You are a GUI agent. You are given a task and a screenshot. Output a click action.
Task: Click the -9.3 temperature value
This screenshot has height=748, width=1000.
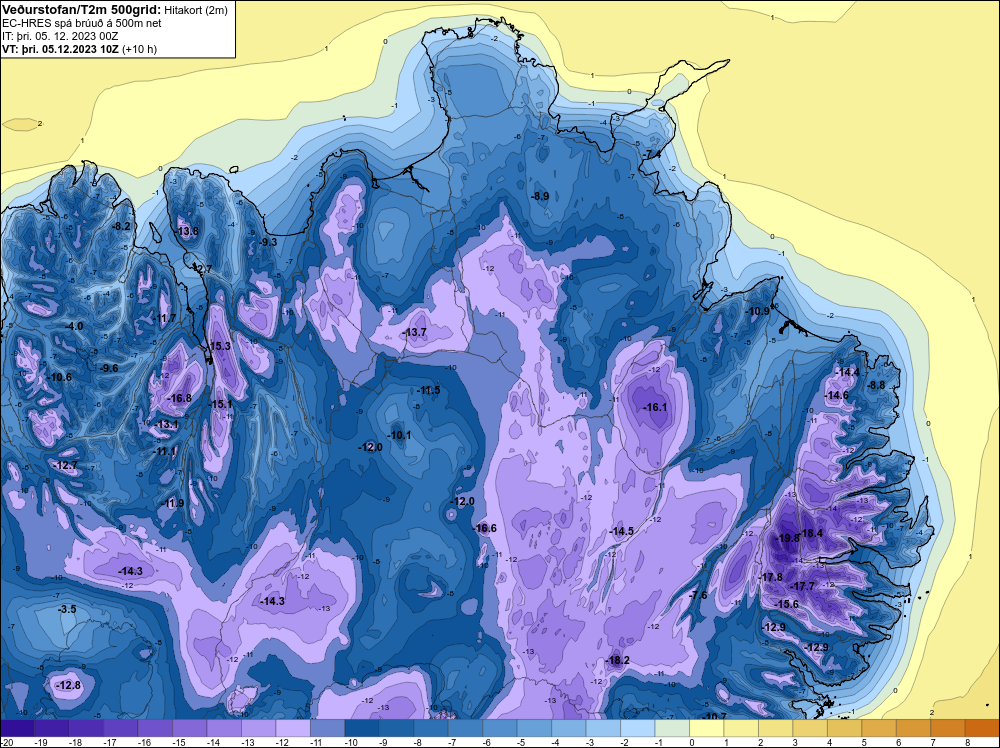coord(267,242)
